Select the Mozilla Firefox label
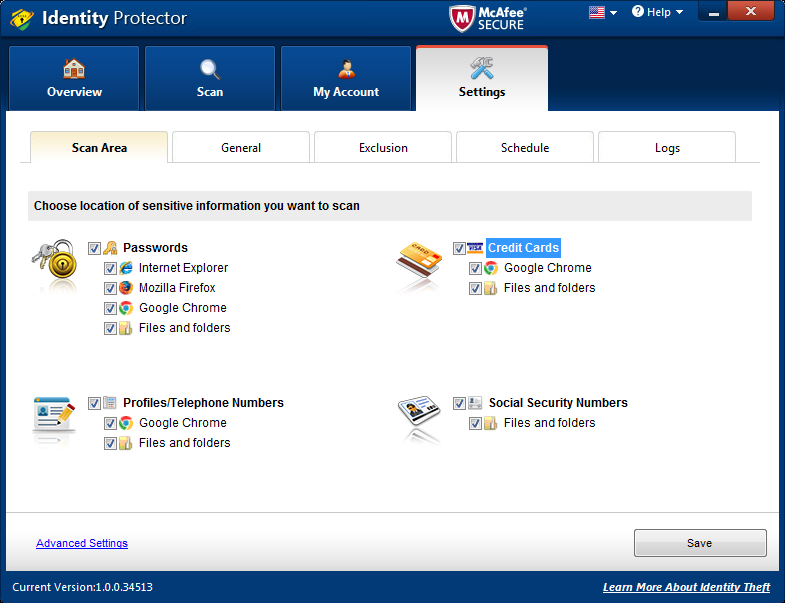This screenshot has height=603, width=785. (x=177, y=287)
